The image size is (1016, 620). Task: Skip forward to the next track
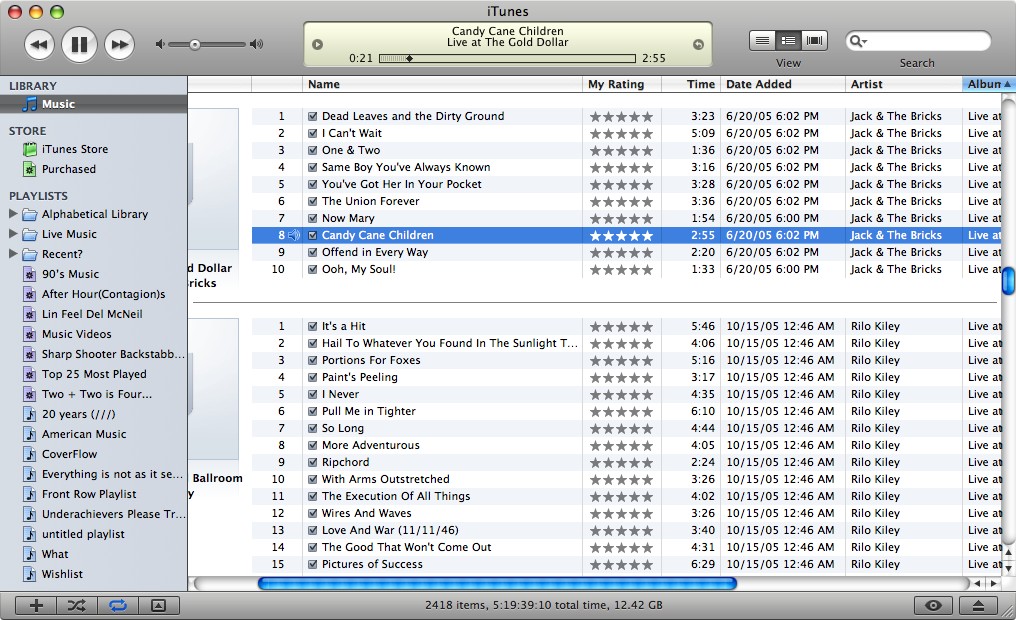pos(119,45)
